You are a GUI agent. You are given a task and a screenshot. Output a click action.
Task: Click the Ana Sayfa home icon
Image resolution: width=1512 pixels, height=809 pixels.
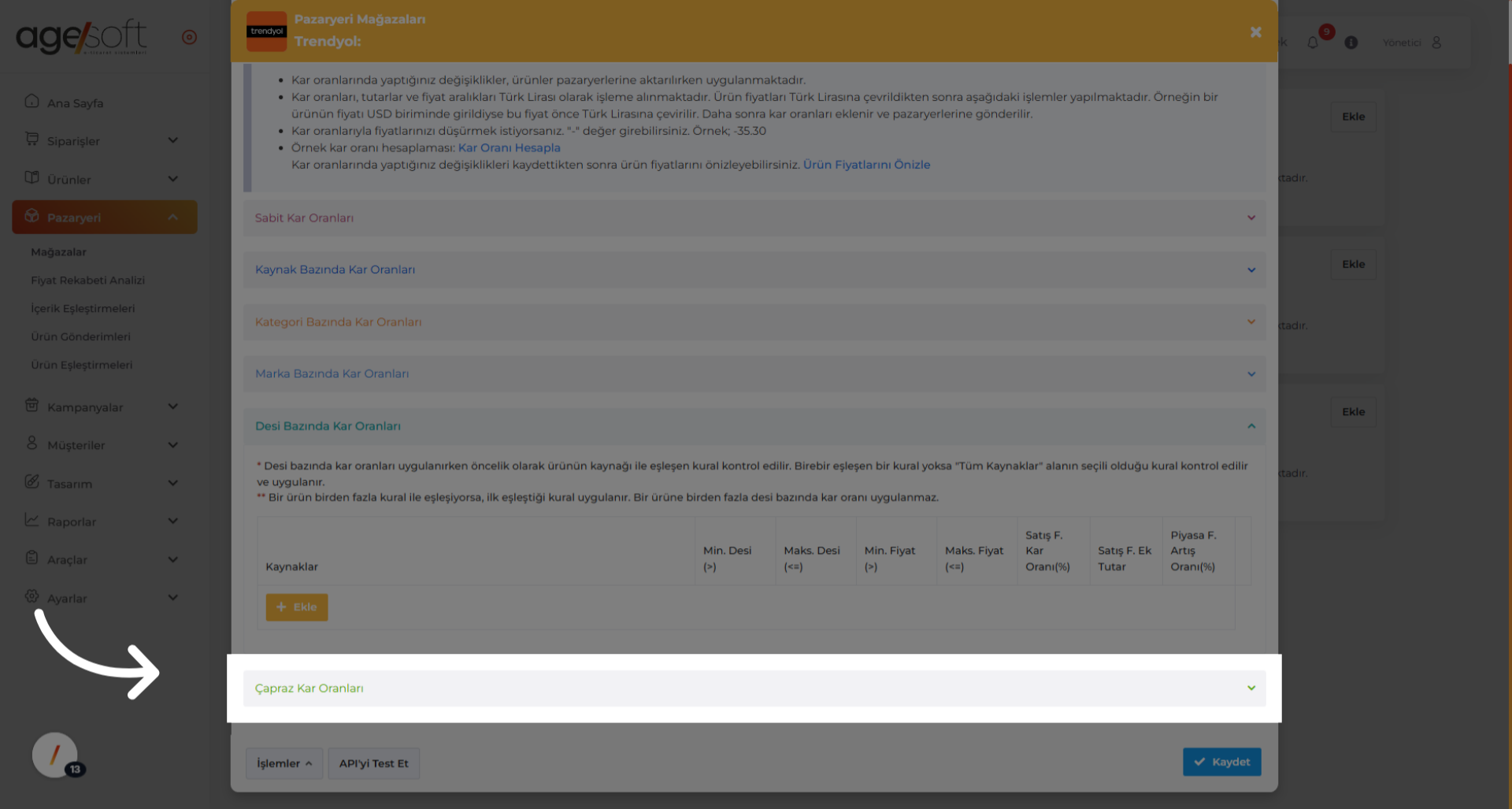pyautogui.click(x=31, y=102)
